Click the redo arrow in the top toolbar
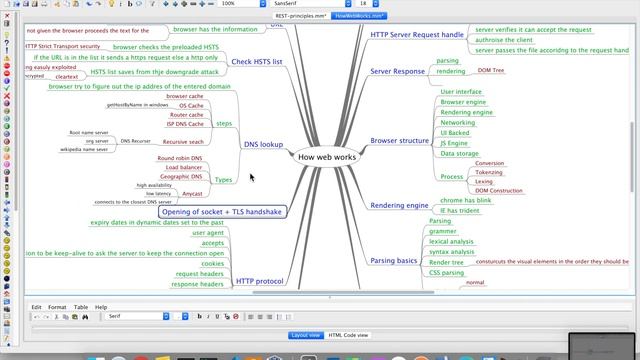The width and height of the screenshot is (640, 360). click(98, 4)
